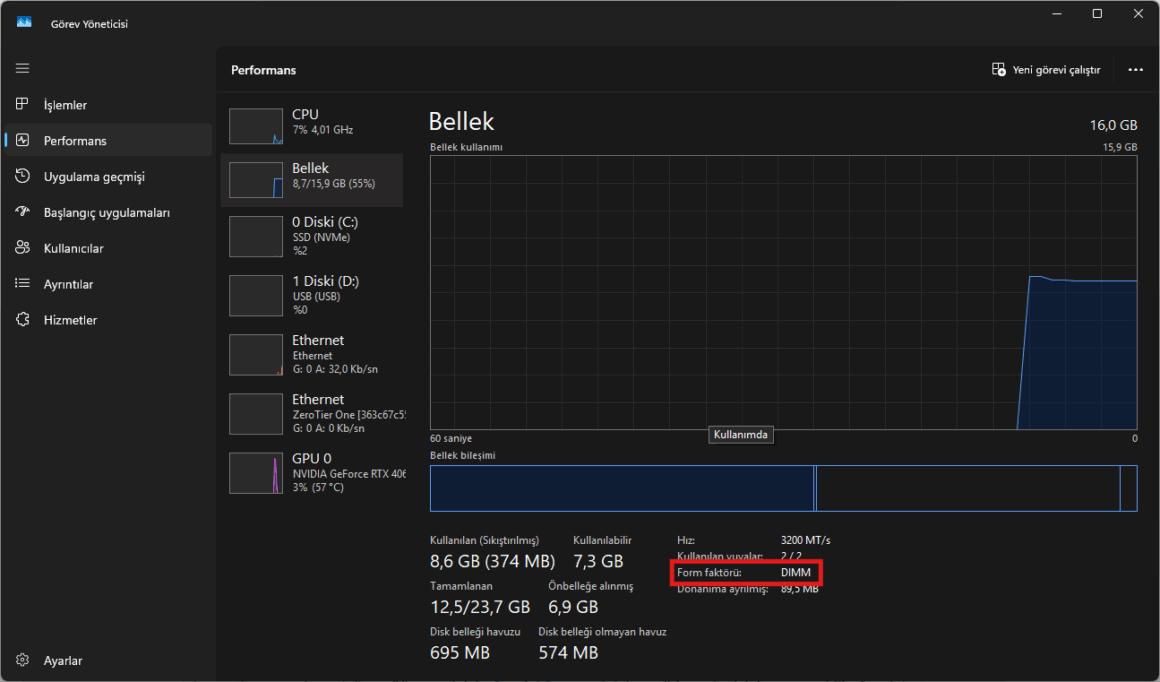The height and width of the screenshot is (682, 1160).
Task: Go to Başlangıç uygulamaları
Action: [107, 212]
